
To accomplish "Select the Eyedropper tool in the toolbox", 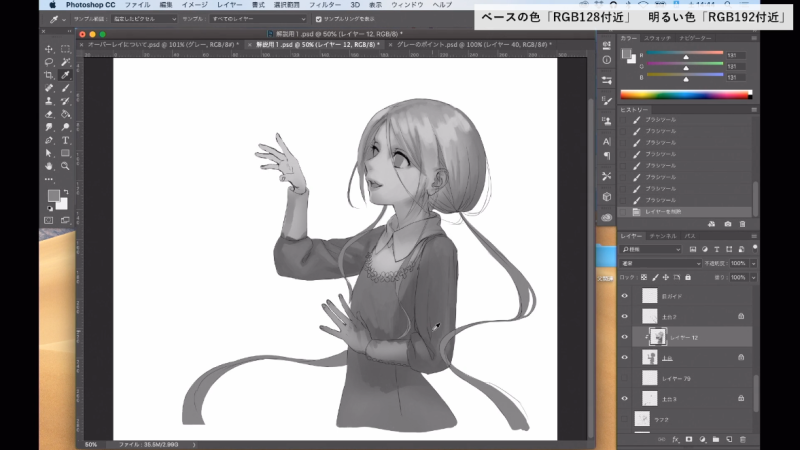I will tap(65, 75).
